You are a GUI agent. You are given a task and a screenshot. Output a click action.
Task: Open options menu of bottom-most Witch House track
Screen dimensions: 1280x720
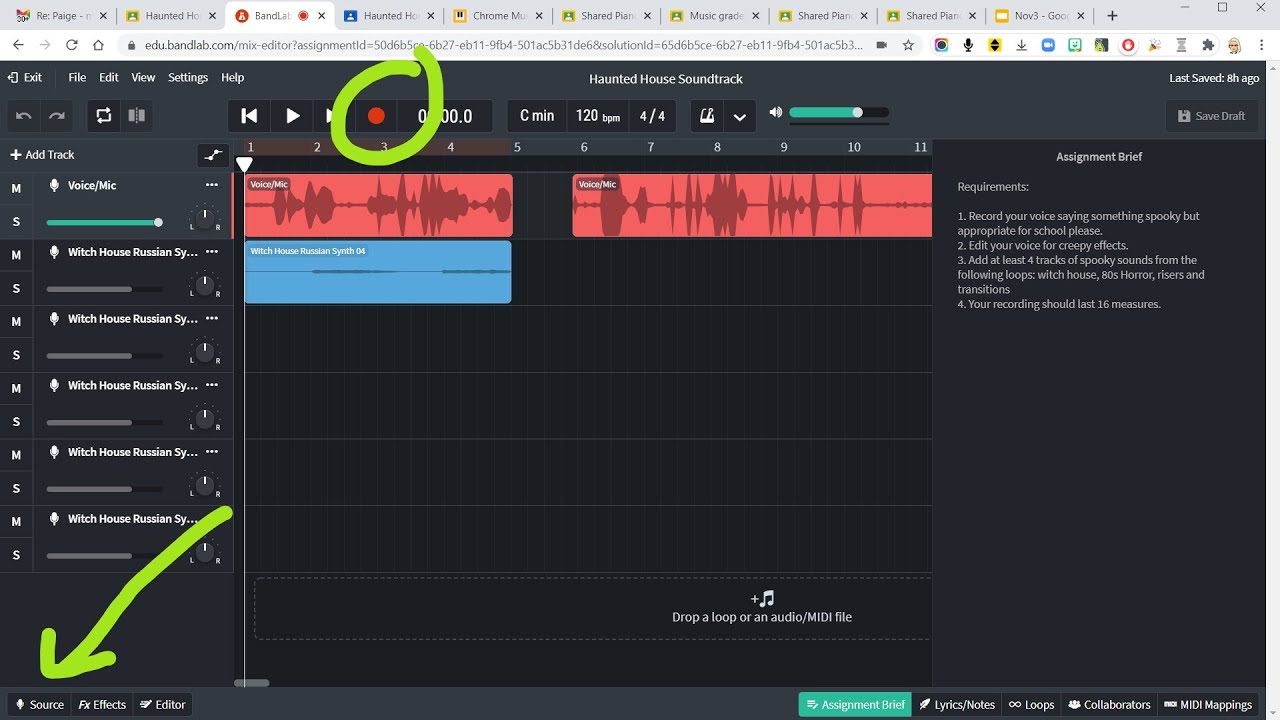[212, 518]
